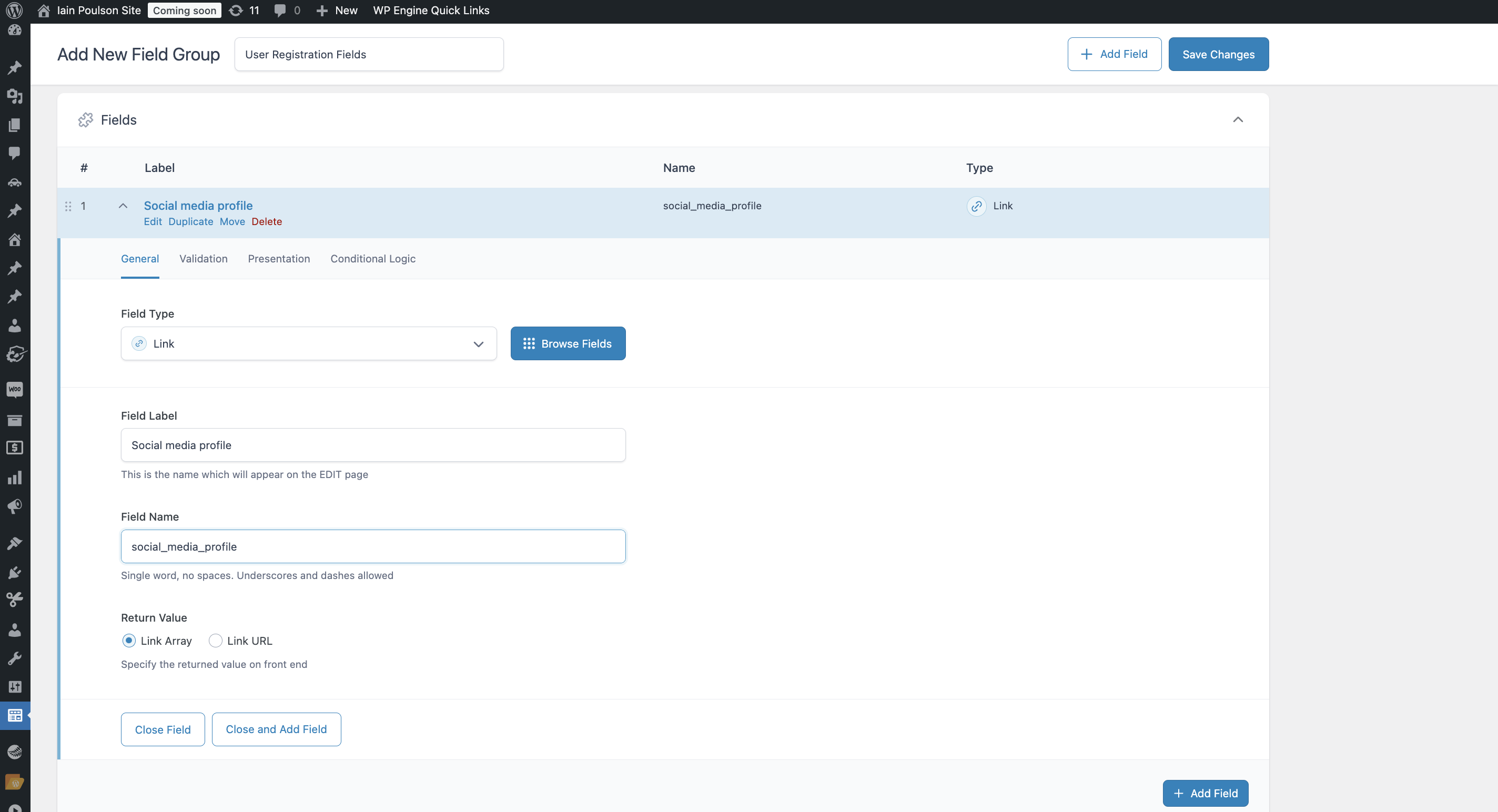Viewport: 1498px width, 812px height.
Task: Click the Browse Fields button
Action: pyautogui.click(x=568, y=343)
